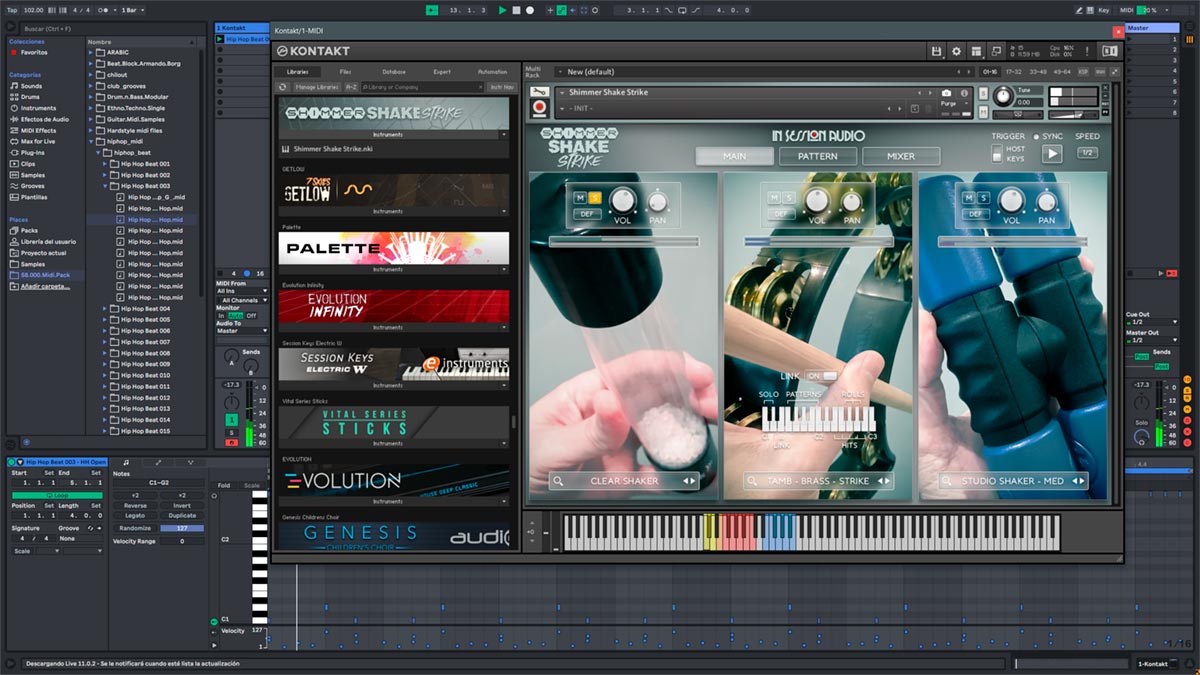
Task: Toggle the LINK ON switch
Action: tap(821, 375)
